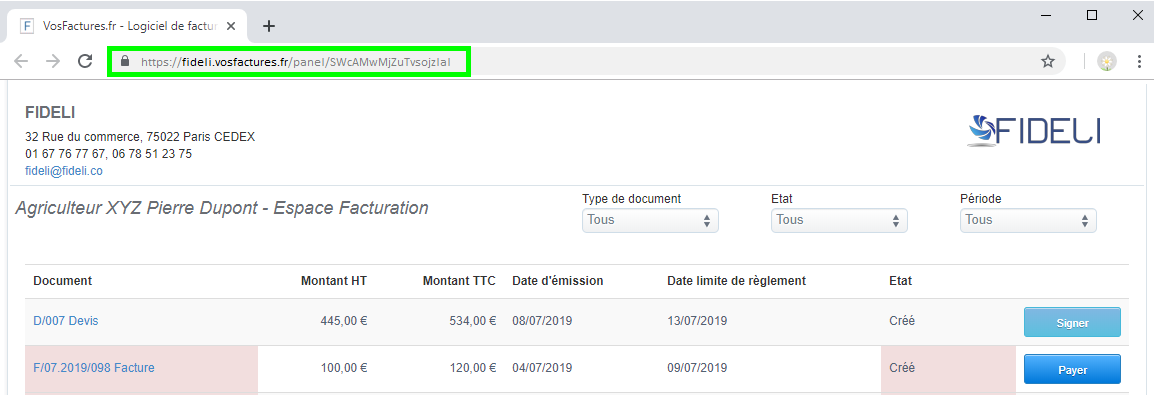
Task: Reload the page with the refresh icon
Action: [85, 61]
